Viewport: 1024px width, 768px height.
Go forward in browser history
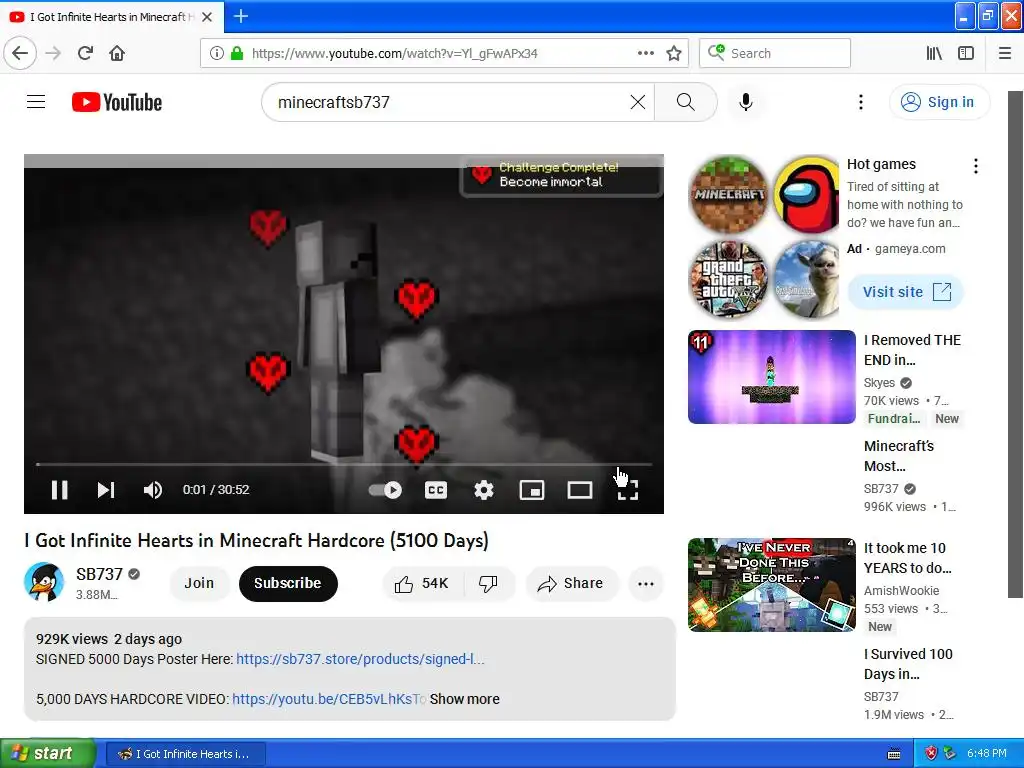tap(53, 54)
